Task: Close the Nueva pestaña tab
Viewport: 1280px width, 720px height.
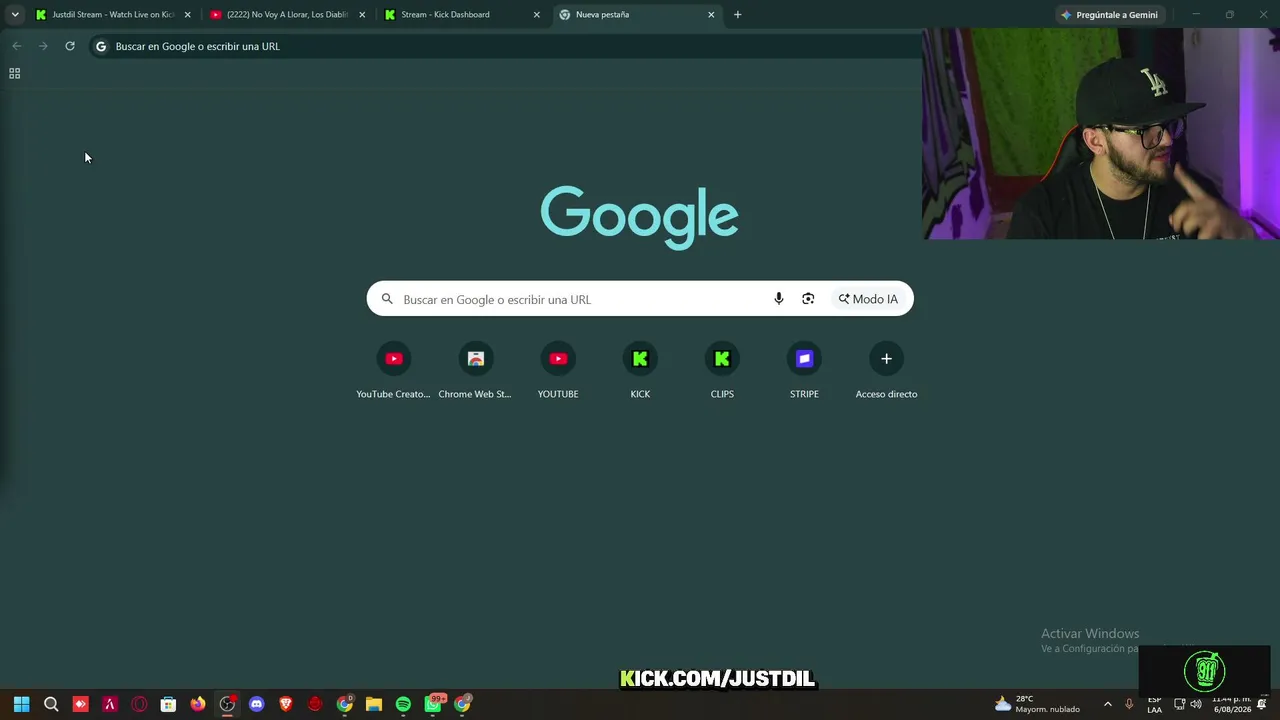Action: pyautogui.click(x=711, y=15)
